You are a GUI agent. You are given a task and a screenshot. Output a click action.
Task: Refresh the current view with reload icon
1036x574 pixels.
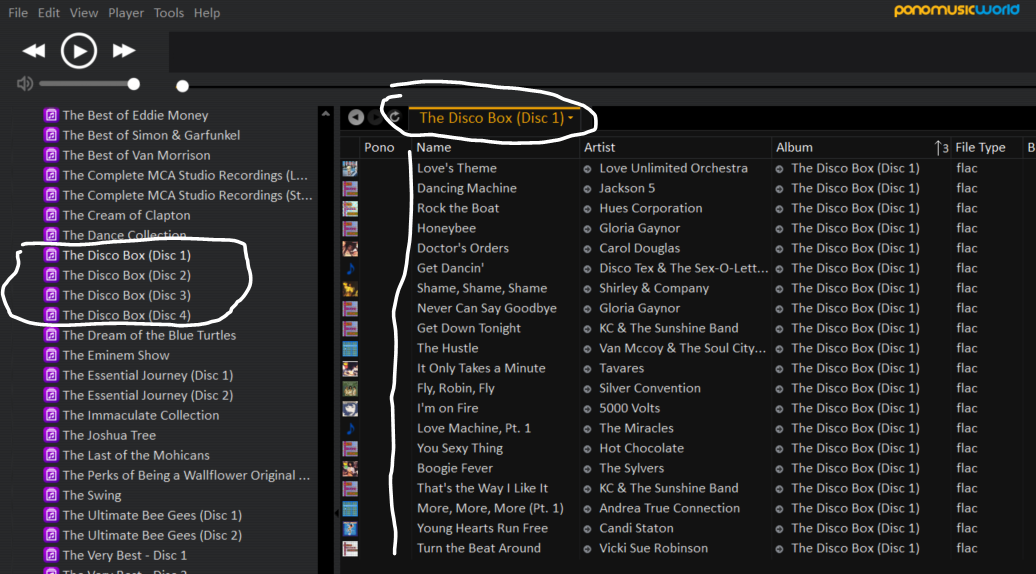[x=394, y=118]
